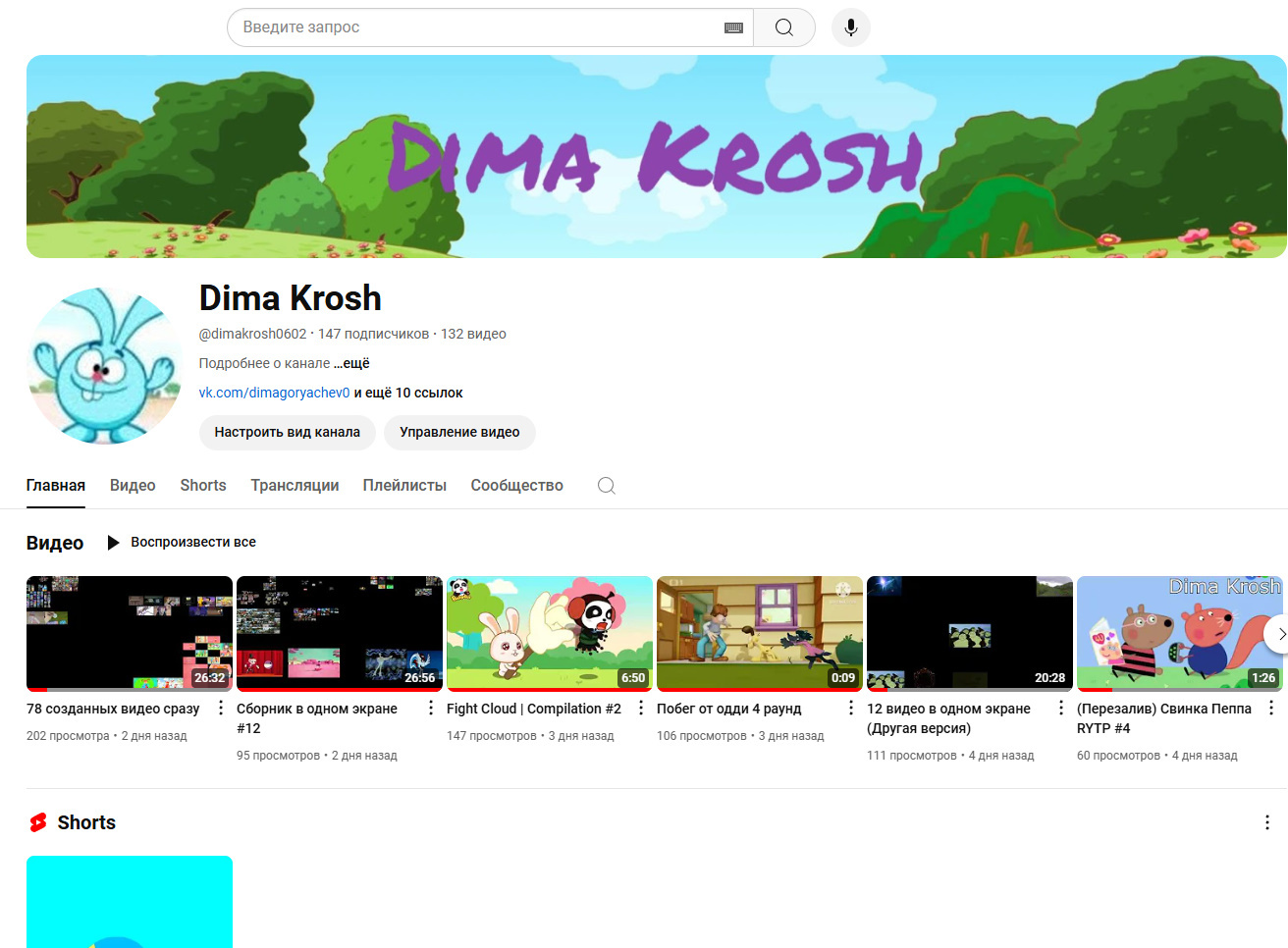Click the @dimakrosh0602 handle text

(x=253, y=334)
